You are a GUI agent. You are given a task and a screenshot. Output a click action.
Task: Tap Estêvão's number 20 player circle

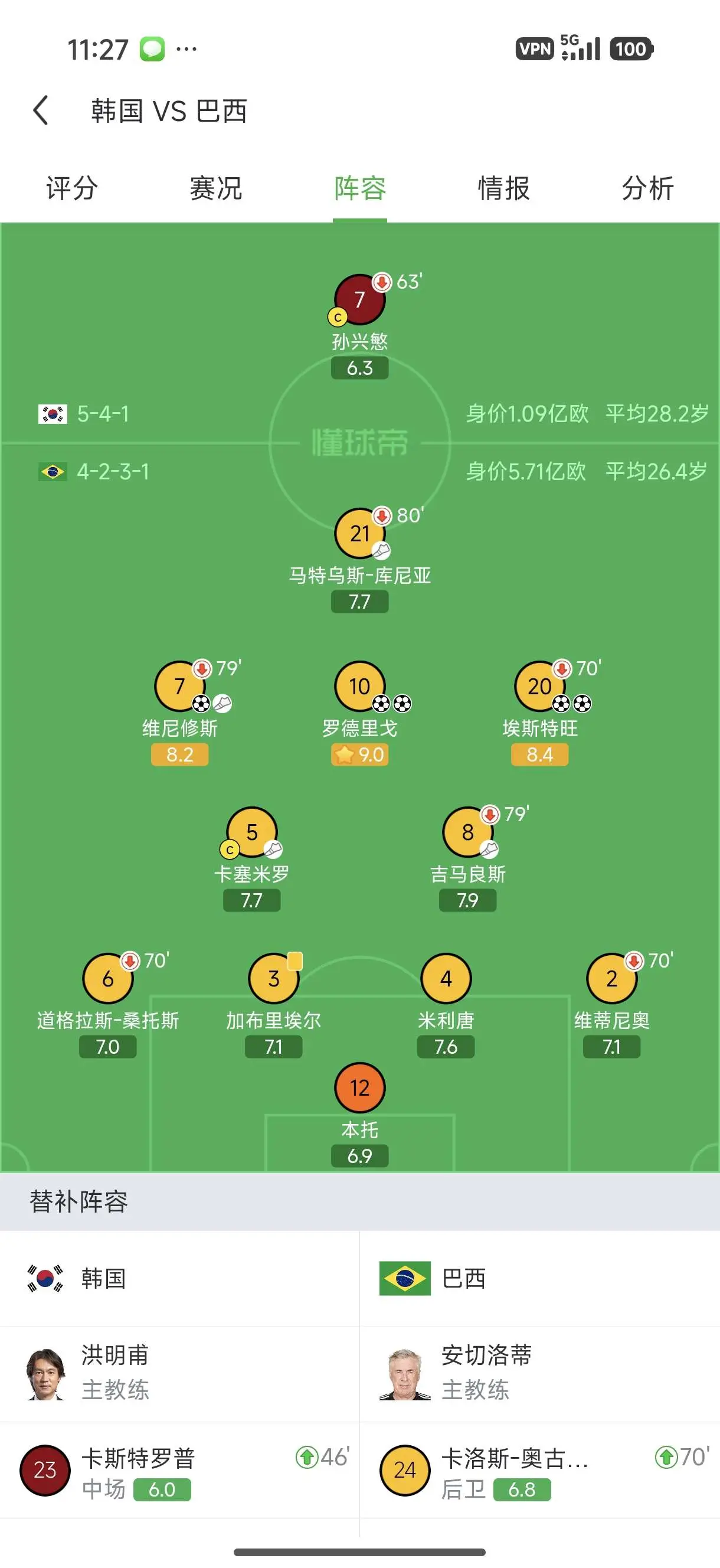(x=540, y=686)
